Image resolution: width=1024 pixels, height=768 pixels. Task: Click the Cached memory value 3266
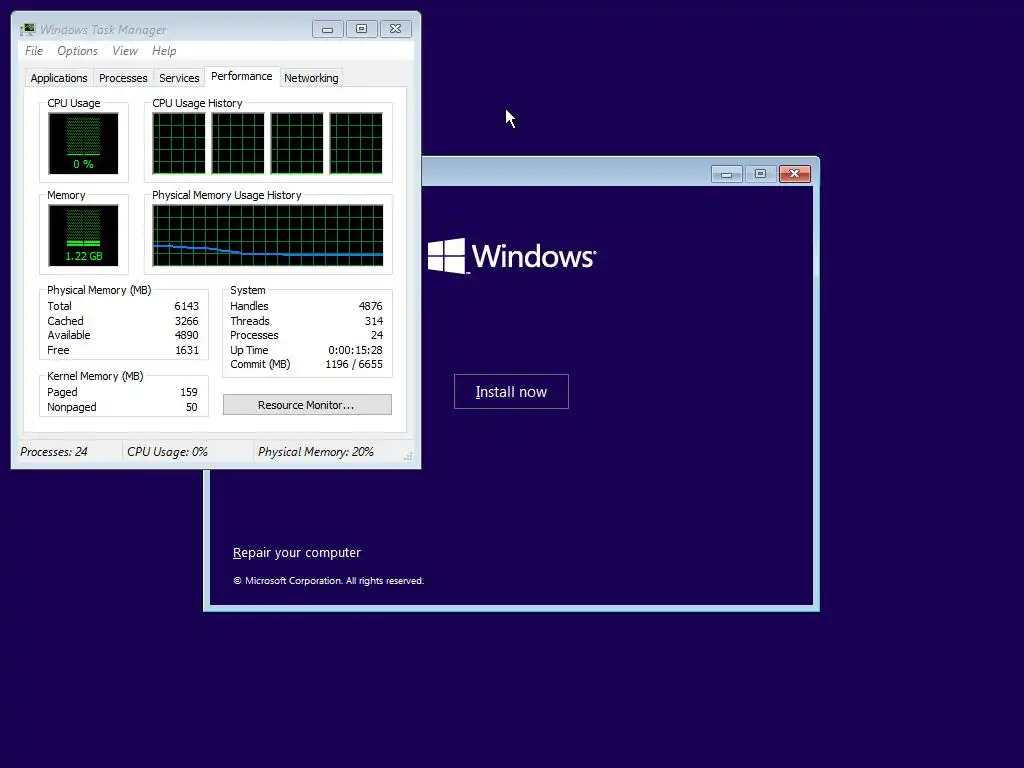[186, 321]
